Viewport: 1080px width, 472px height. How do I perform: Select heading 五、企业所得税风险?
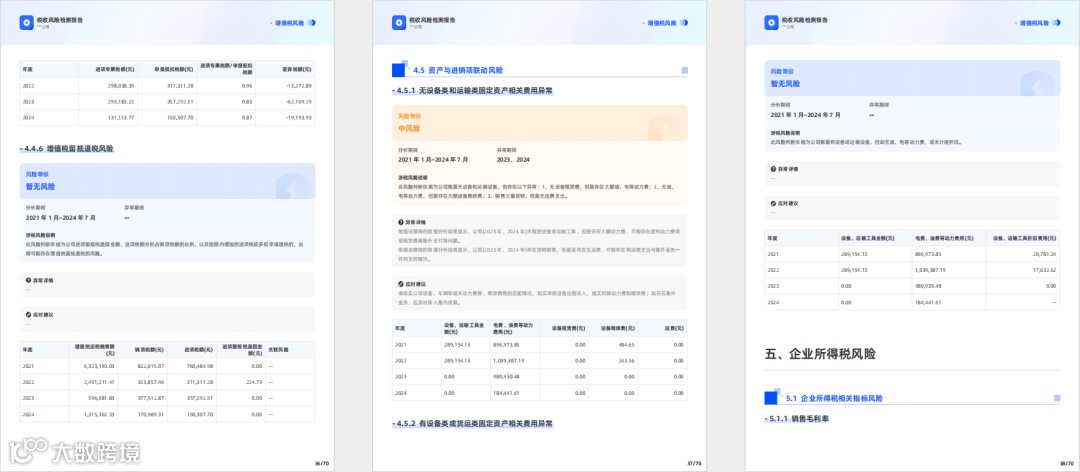click(820, 354)
